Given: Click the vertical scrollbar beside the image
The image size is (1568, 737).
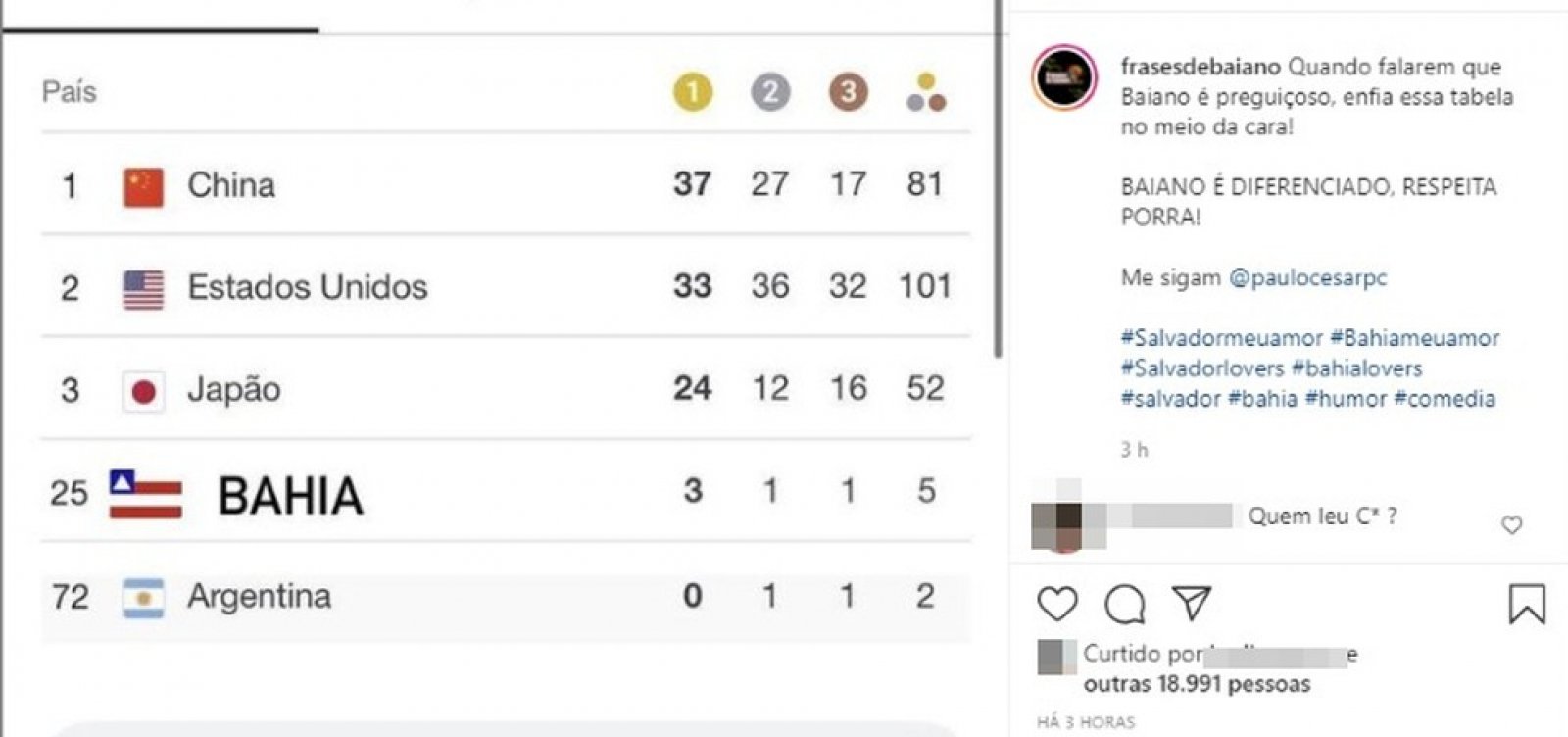Looking at the screenshot, I should [x=999, y=178].
